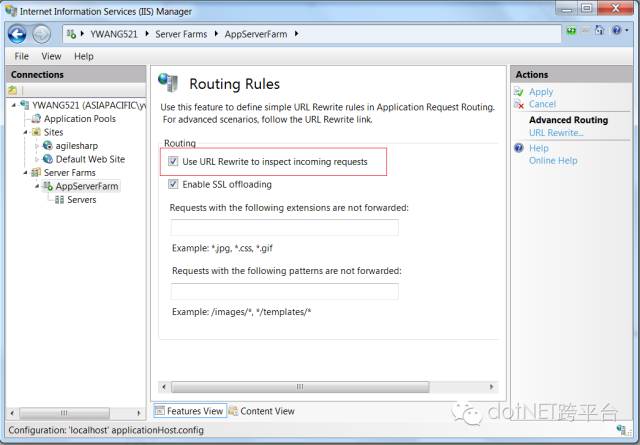This screenshot has width=640, height=445.
Task: Click left arrow of Routing Rules scrollbar
Action: (164, 387)
